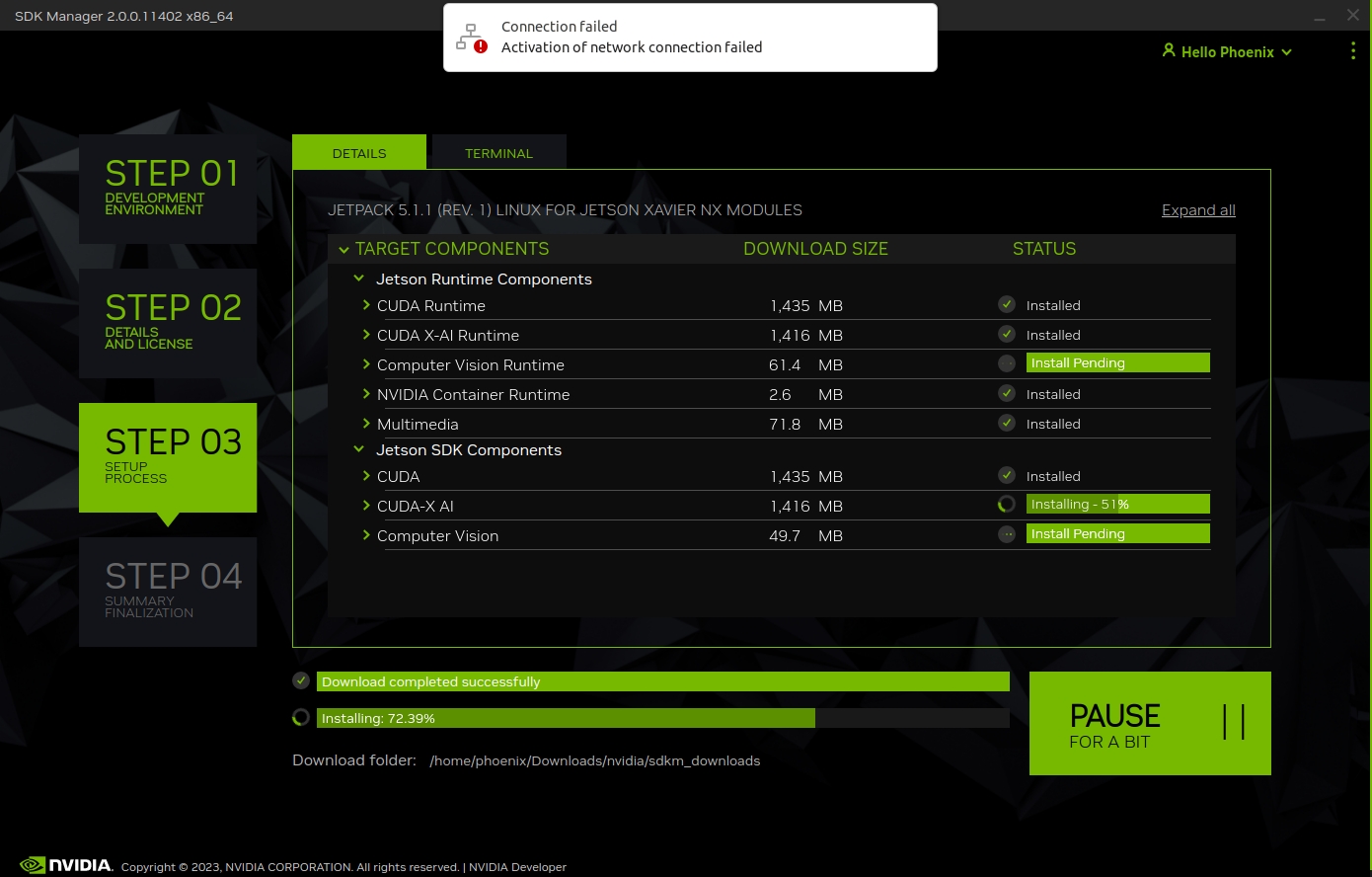Click the CUDA X-AI Runtime installed checkmark icon
The width and height of the screenshot is (1372, 877).
click(x=1007, y=334)
